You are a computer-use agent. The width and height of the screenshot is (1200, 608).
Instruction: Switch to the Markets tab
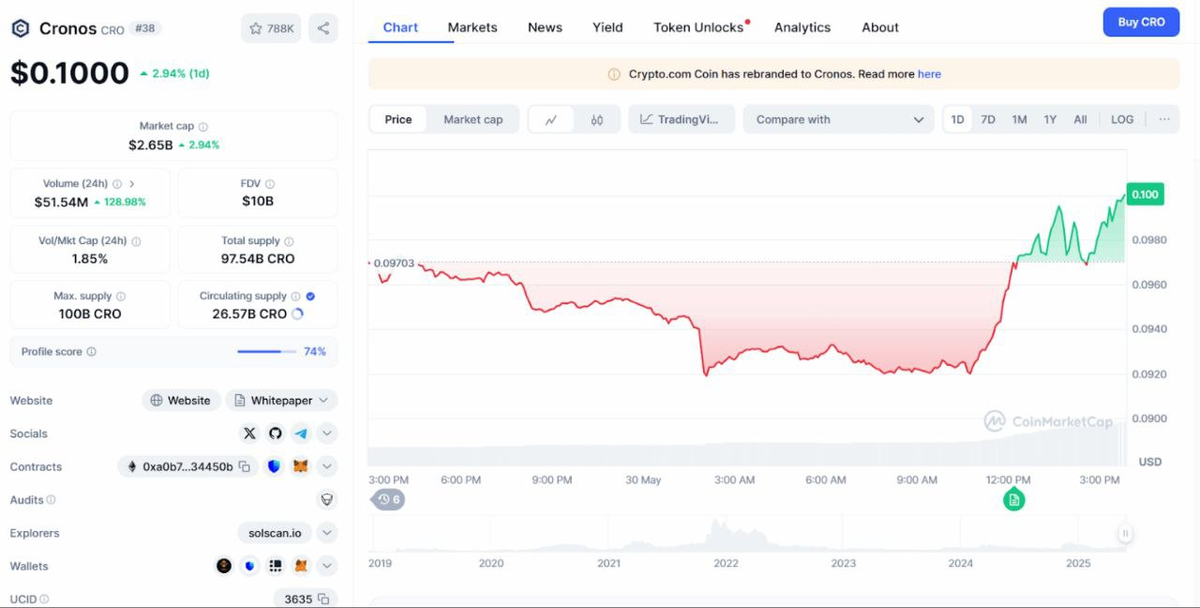point(472,27)
